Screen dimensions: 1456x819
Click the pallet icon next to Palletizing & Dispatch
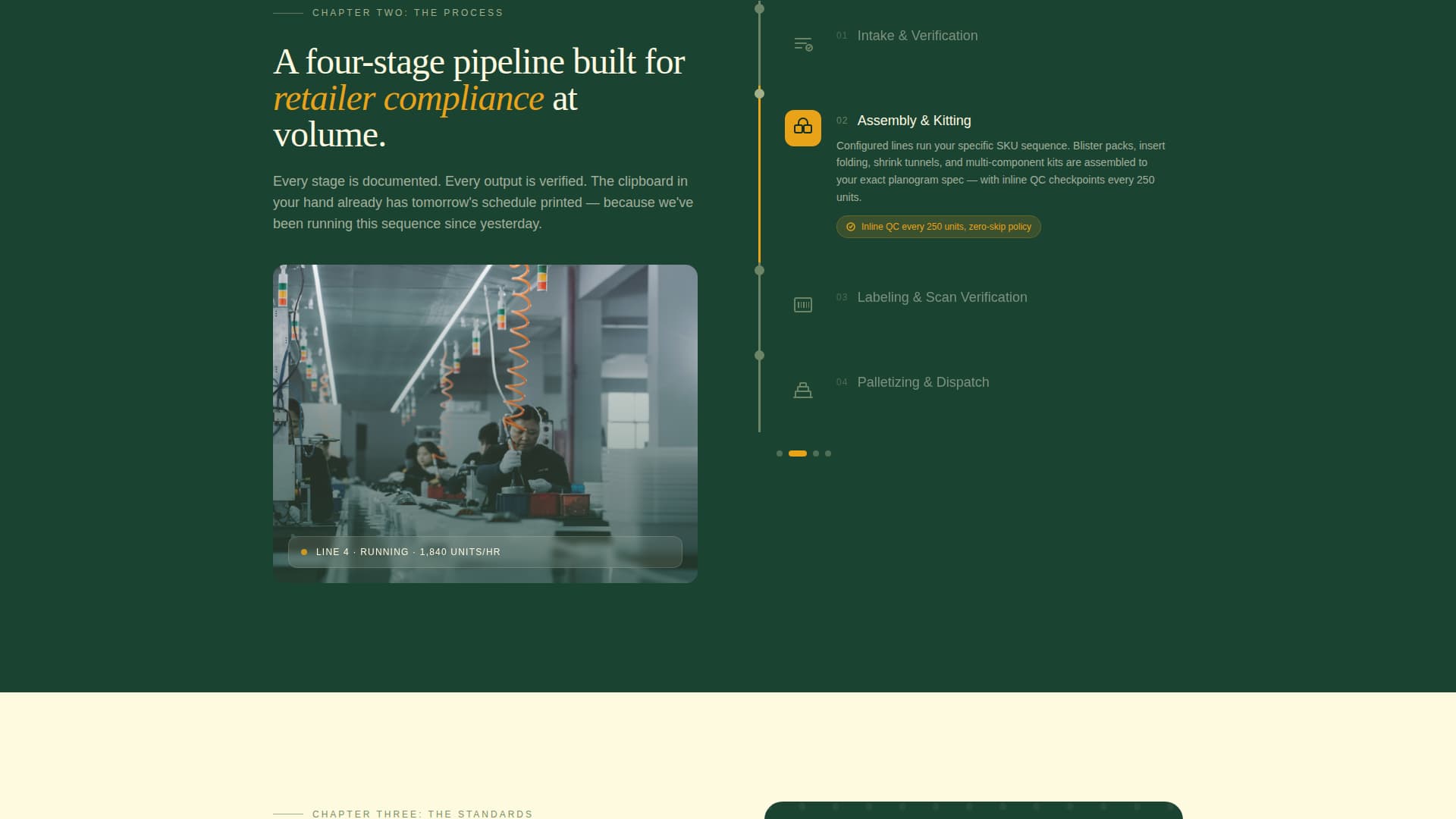pyautogui.click(x=802, y=389)
